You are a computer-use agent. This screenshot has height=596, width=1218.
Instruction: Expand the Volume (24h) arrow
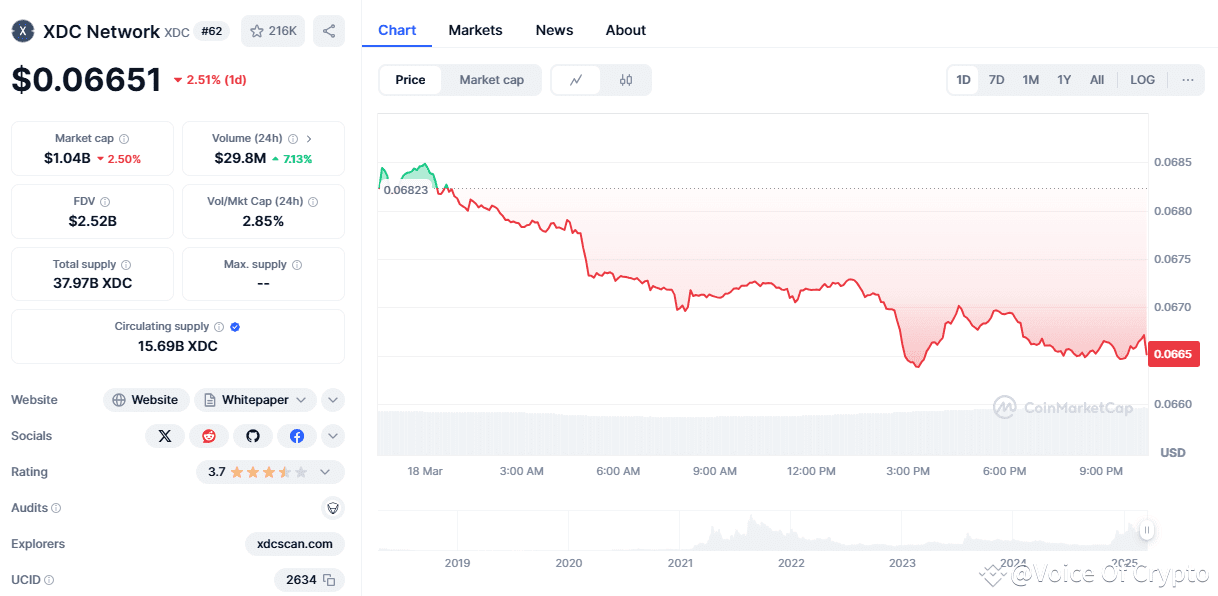(309, 139)
